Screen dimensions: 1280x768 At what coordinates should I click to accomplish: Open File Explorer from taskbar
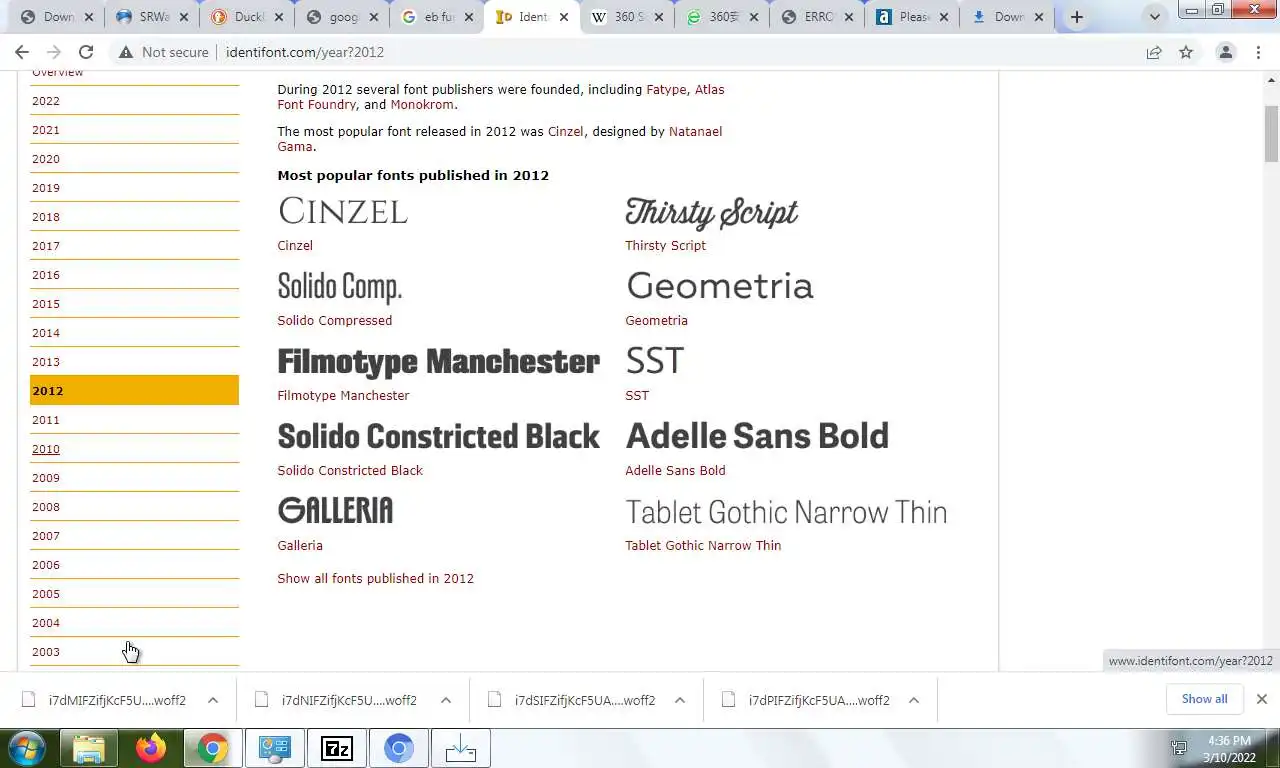coord(89,748)
